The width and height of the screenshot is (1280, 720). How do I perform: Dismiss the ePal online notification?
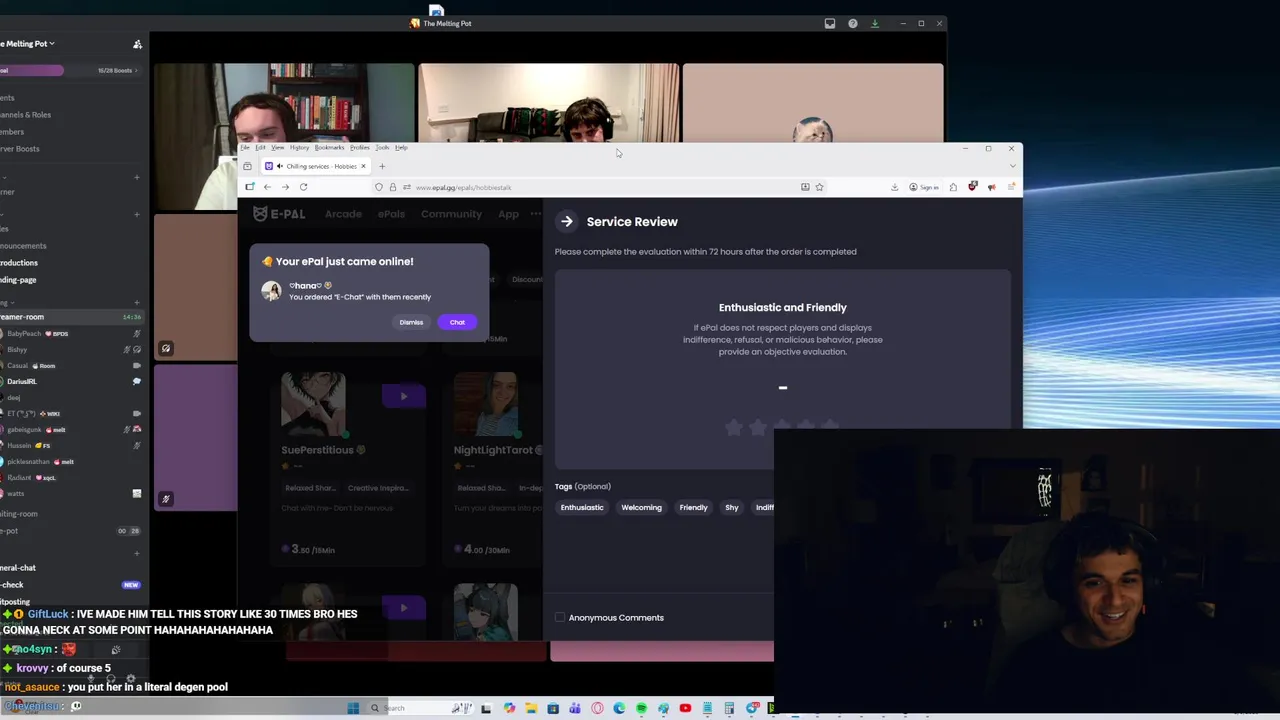(x=411, y=322)
